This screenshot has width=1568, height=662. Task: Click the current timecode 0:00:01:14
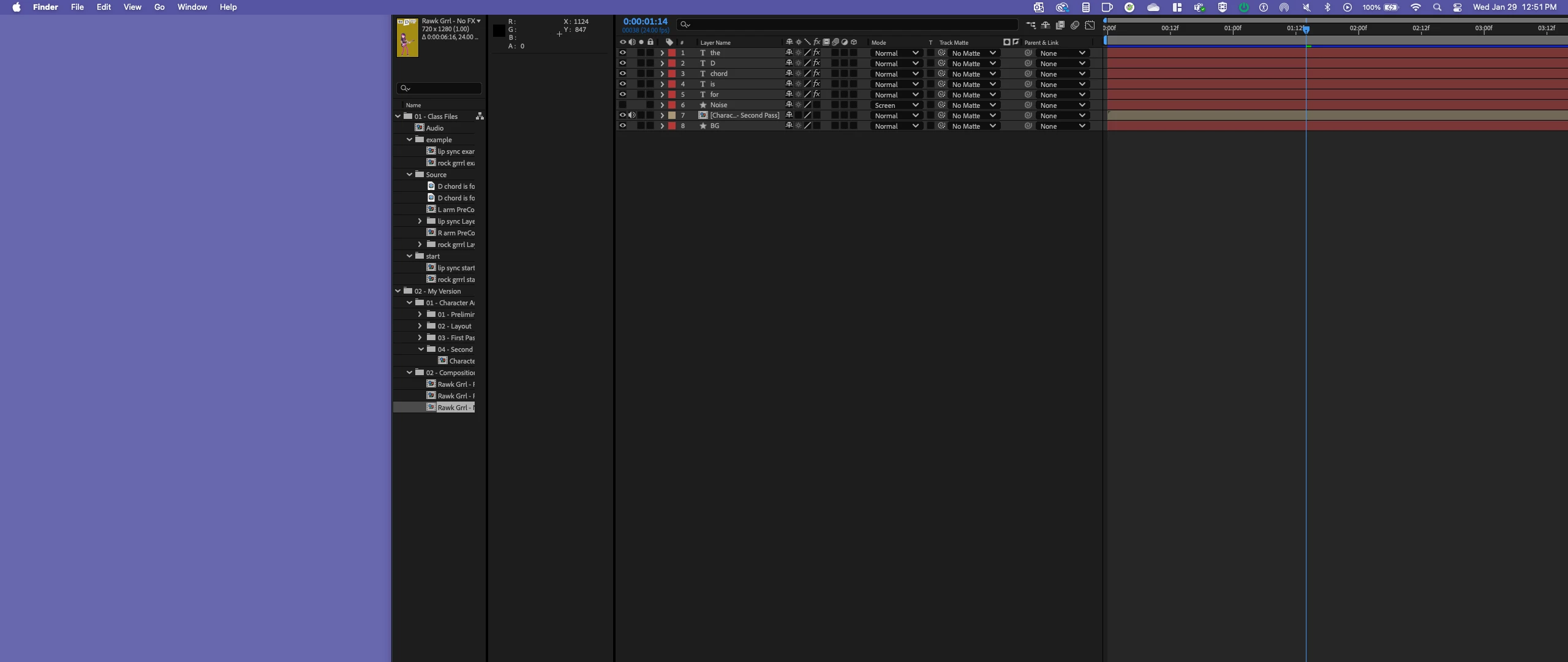(645, 21)
